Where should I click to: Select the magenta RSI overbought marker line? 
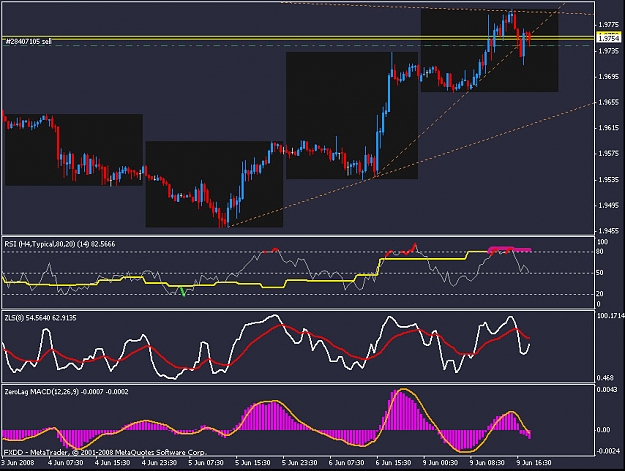tap(510, 250)
